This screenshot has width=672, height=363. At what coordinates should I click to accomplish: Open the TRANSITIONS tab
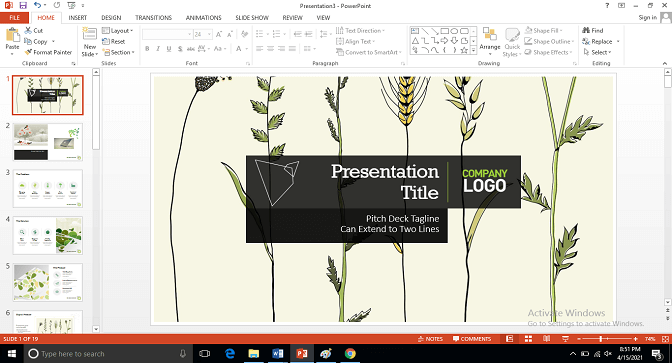153,18
